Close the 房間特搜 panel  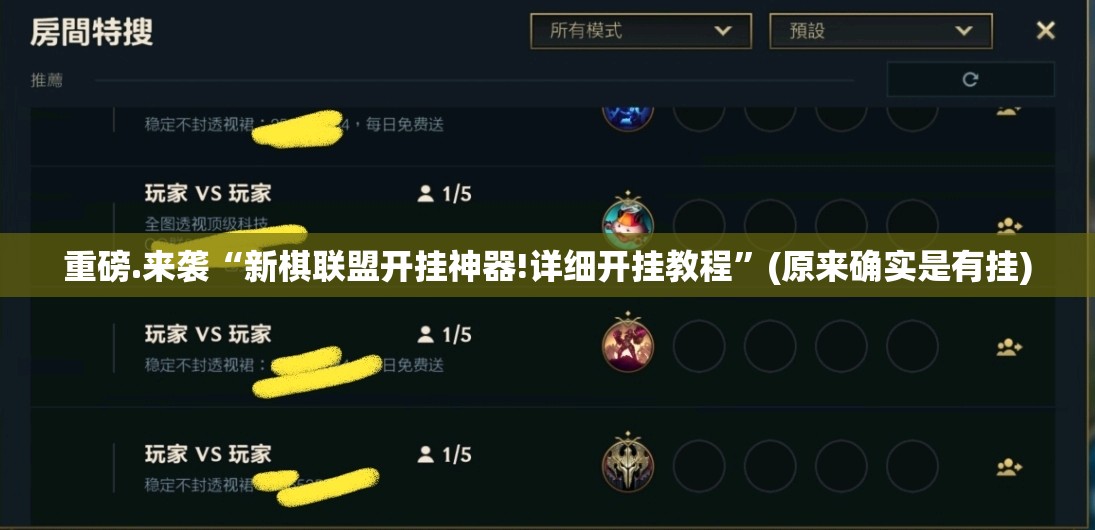[x=1045, y=30]
